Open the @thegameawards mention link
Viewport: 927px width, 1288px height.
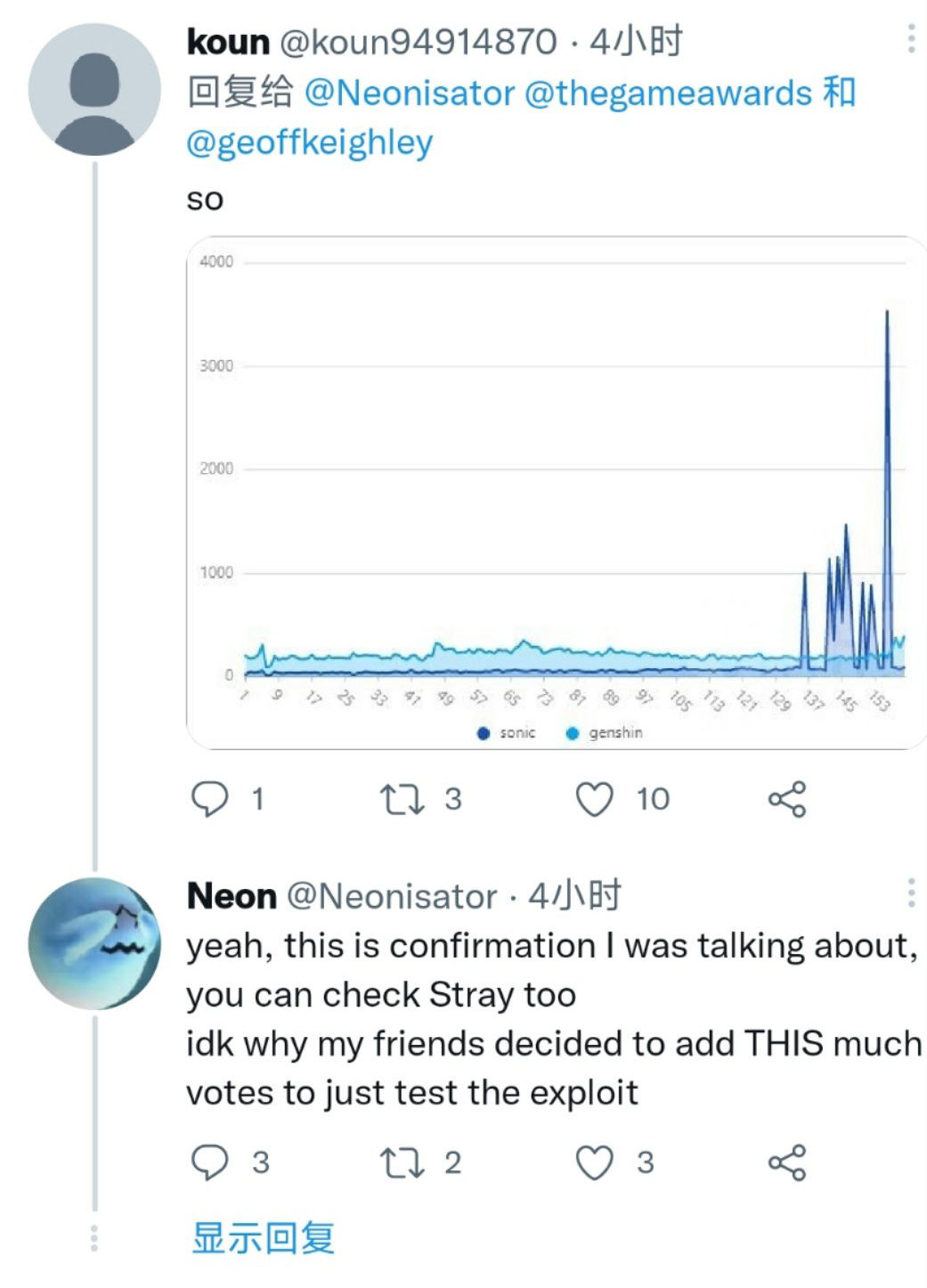point(669,93)
